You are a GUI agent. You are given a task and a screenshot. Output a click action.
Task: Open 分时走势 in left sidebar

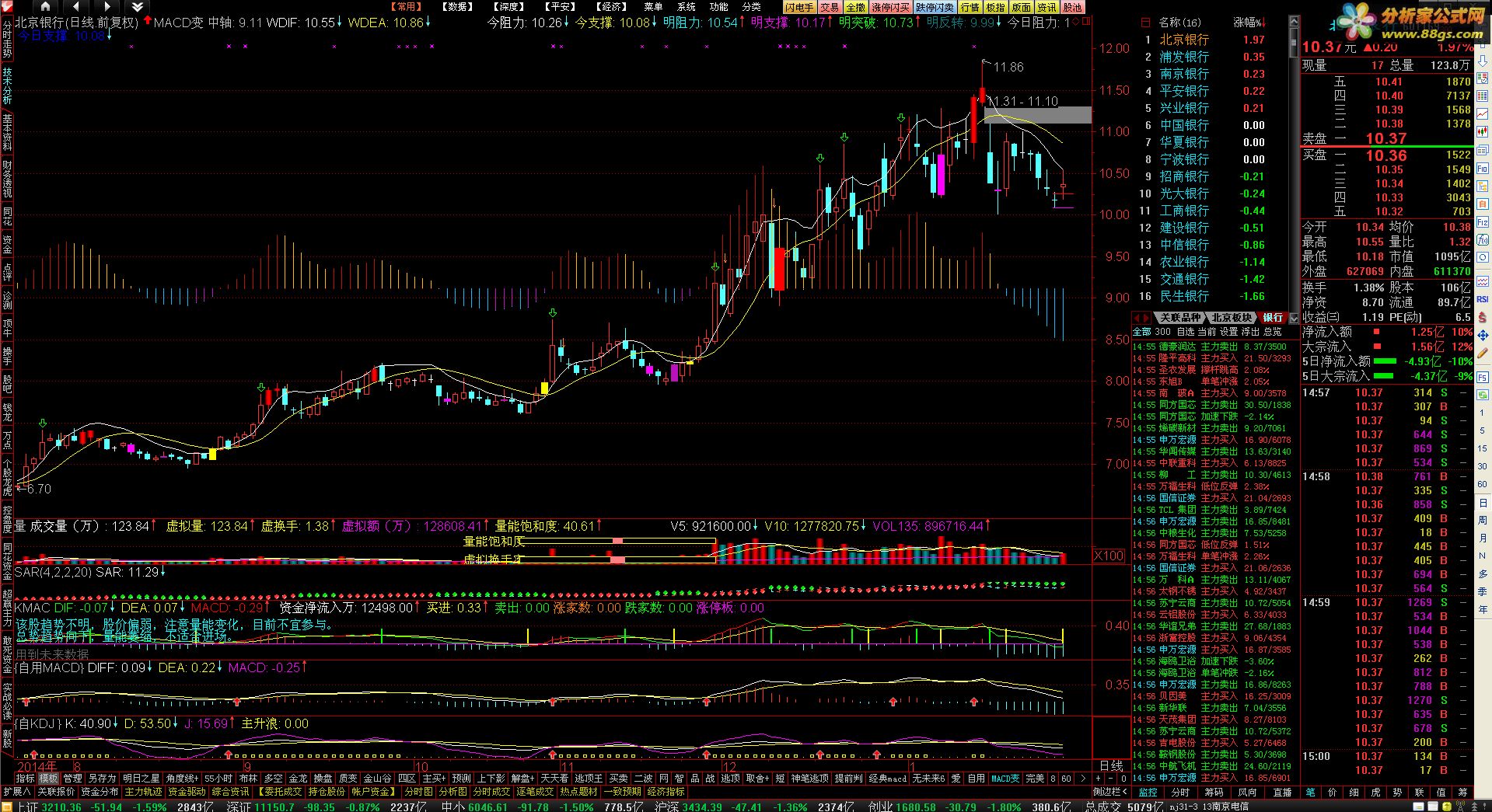click(x=7, y=39)
